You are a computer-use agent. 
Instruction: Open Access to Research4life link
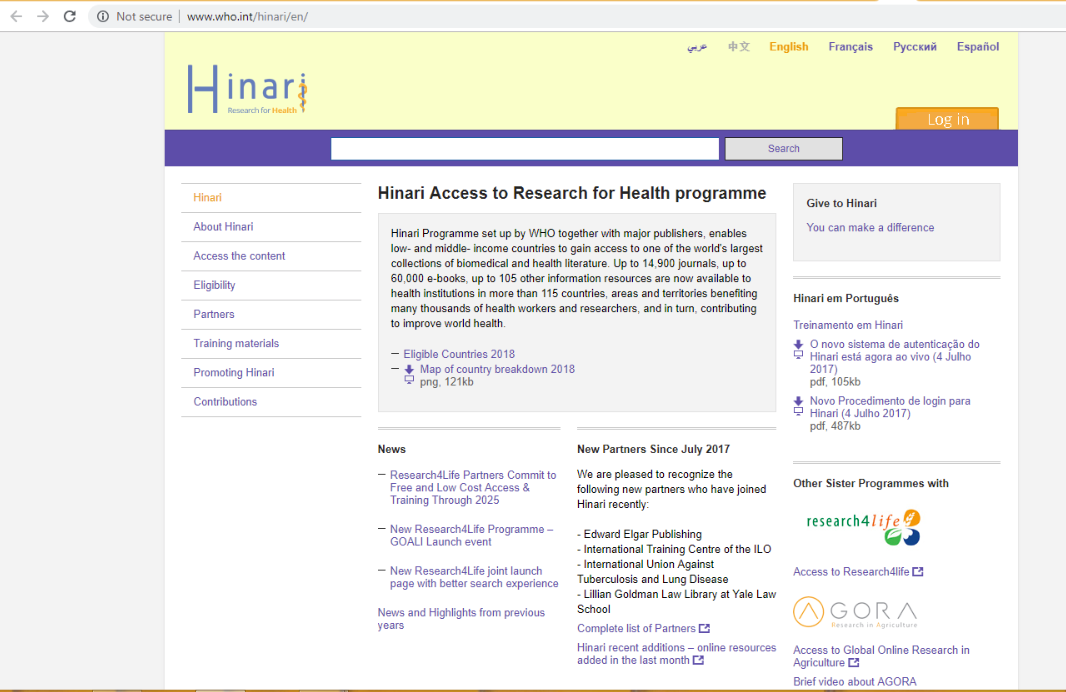pyautogui.click(x=851, y=572)
